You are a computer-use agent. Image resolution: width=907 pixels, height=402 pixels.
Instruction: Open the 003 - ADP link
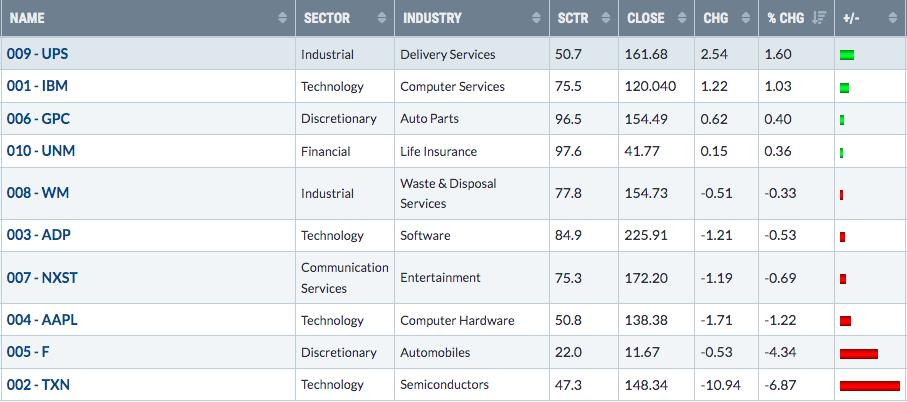tap(39, 235)
